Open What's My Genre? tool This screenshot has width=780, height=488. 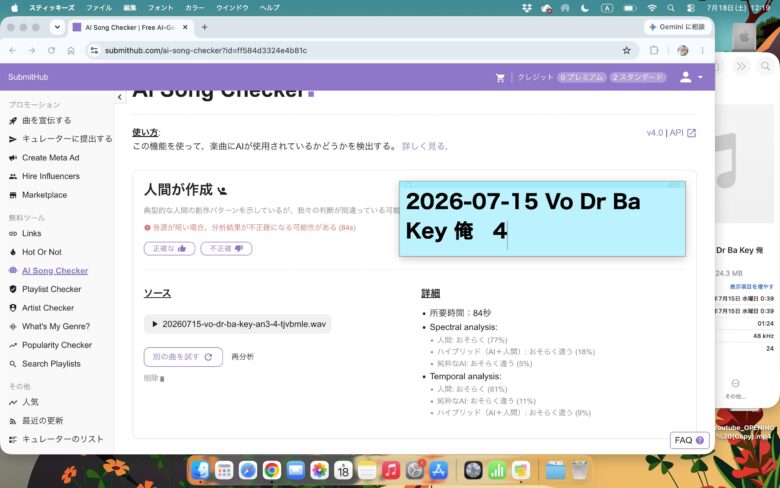click(50, 326)
